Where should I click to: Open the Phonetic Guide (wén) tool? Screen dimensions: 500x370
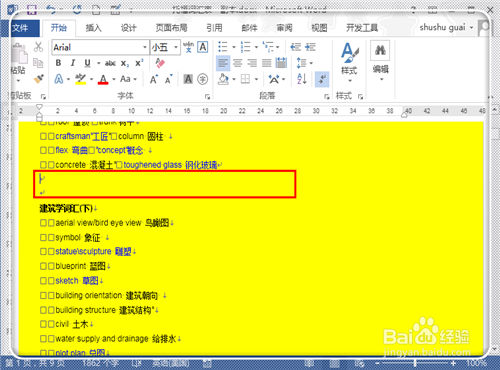(189, 47)
